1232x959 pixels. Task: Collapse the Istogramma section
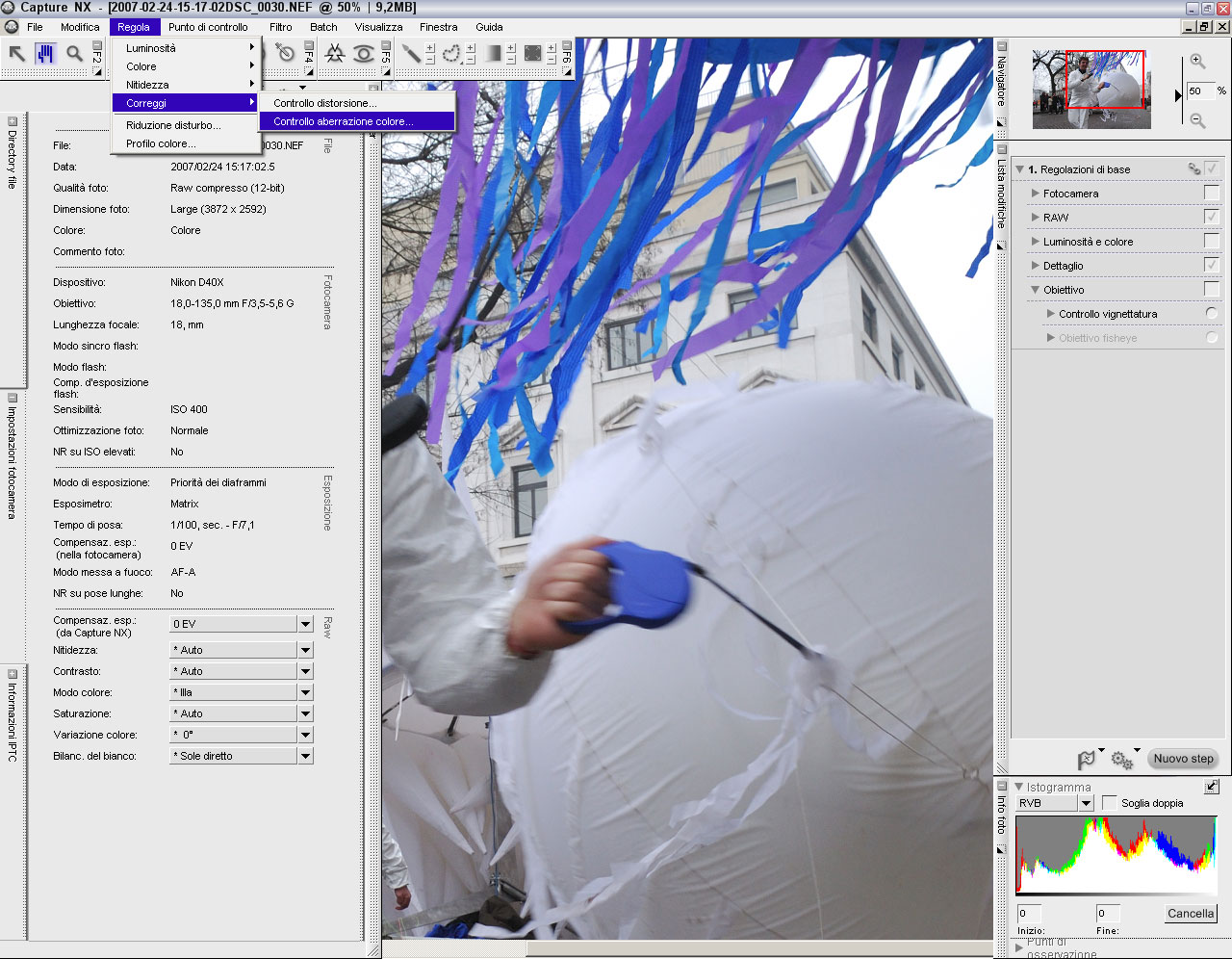1019,787
